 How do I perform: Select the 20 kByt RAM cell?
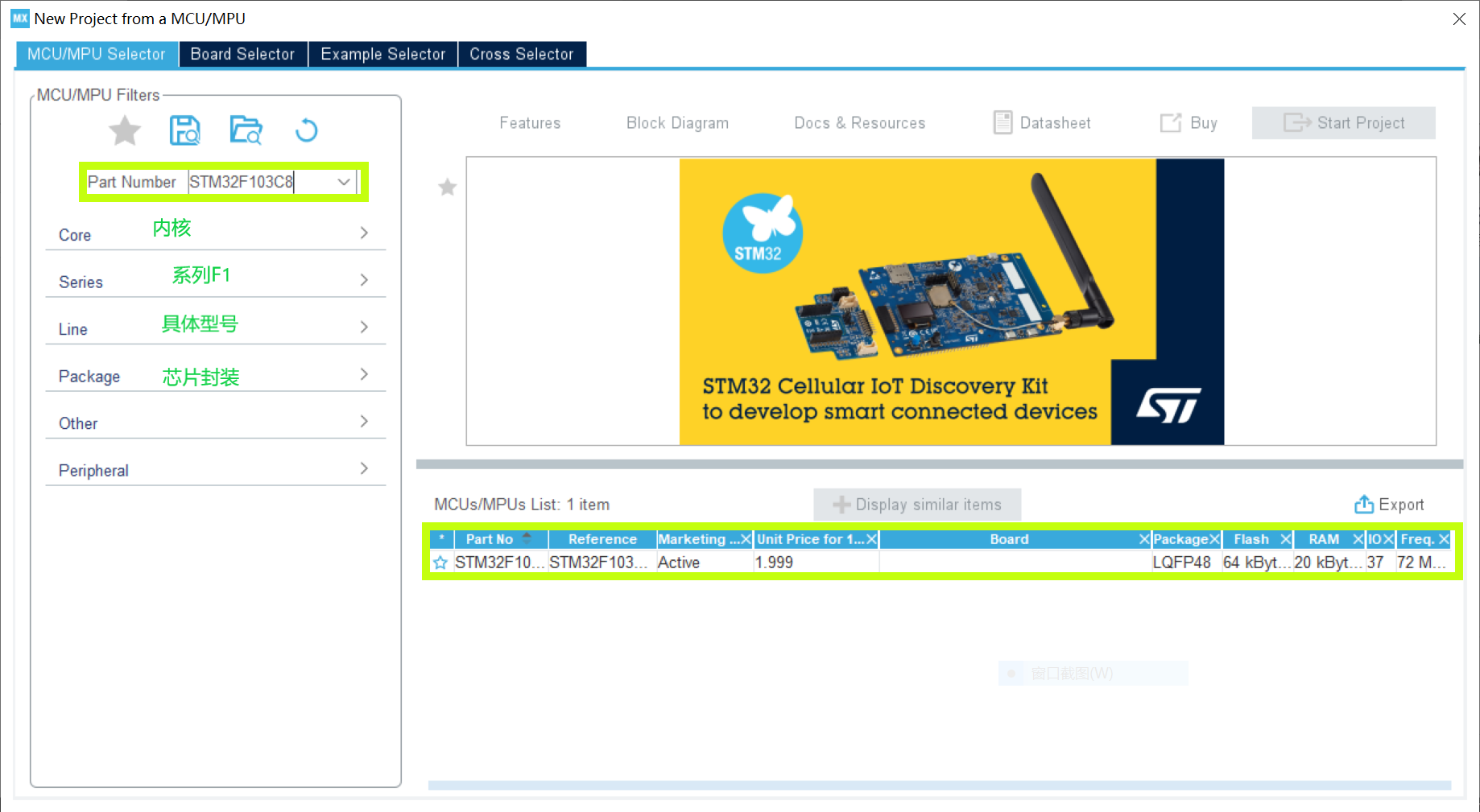pyautogui.click(x=1329, y=563)
